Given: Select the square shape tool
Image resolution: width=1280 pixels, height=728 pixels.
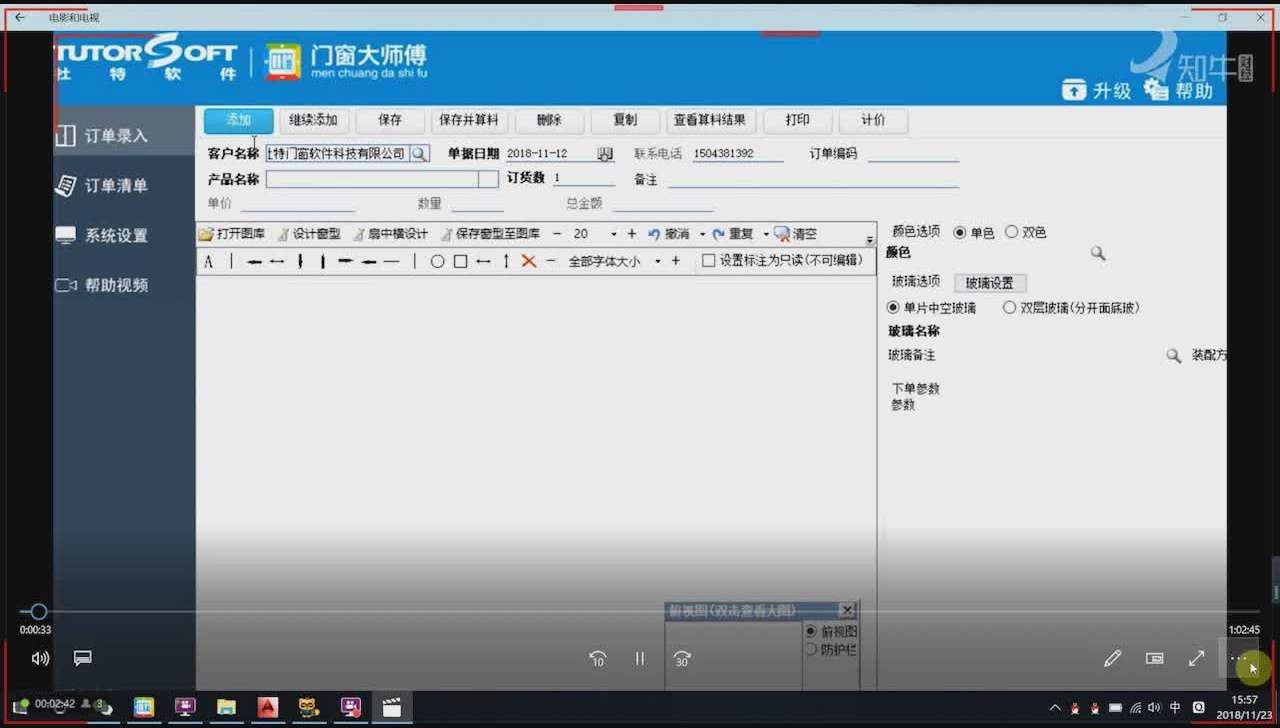Looking at the screenshot, I should pyautogui.click(x=460, y=262).
